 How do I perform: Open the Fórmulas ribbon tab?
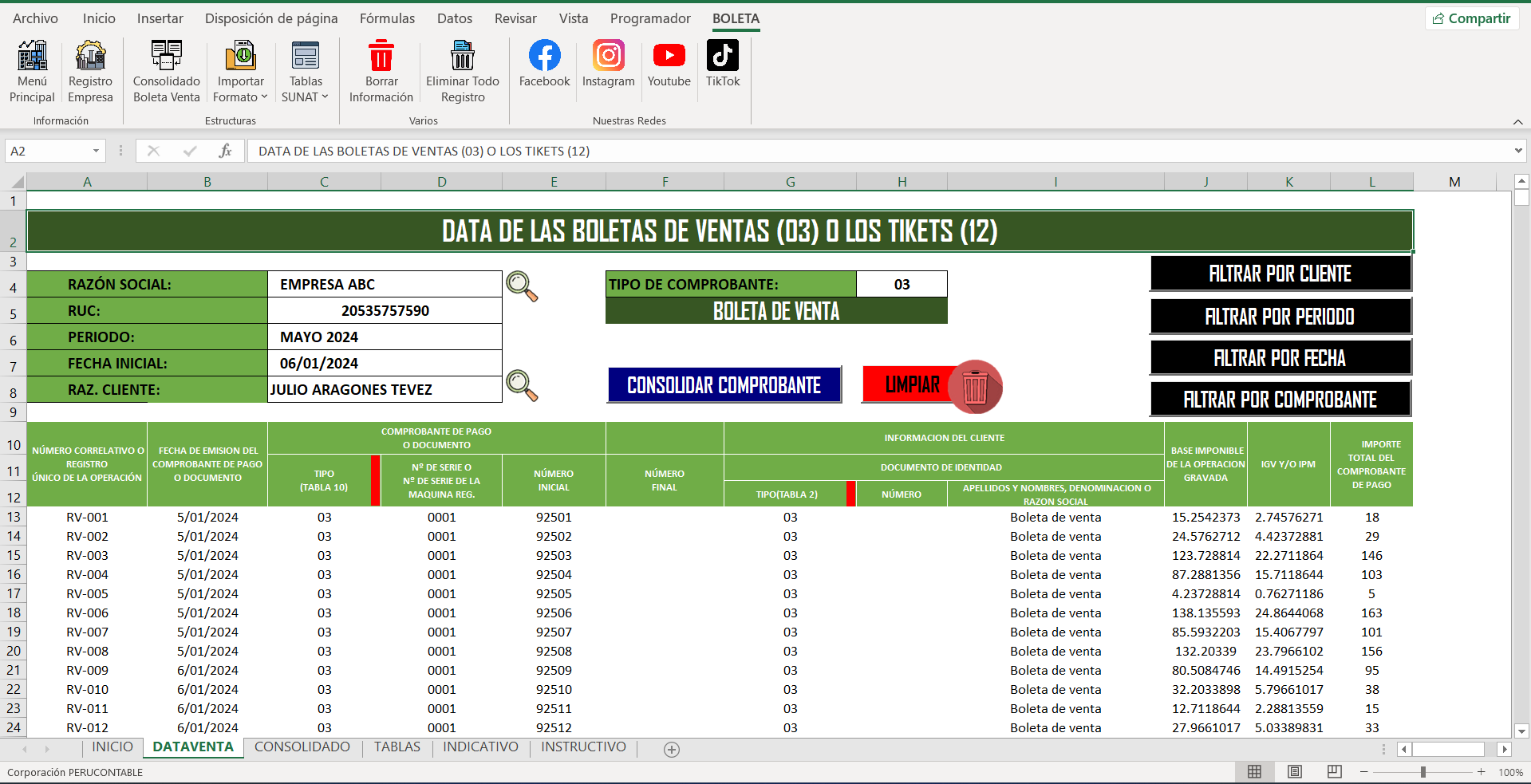click(x=387, y=18)
